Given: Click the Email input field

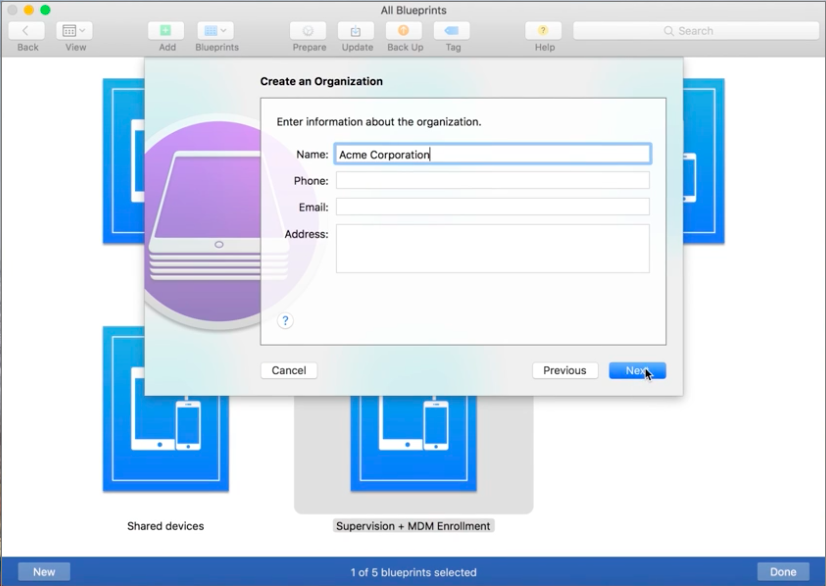Looking at the screenshot, I should pos(492,207).
